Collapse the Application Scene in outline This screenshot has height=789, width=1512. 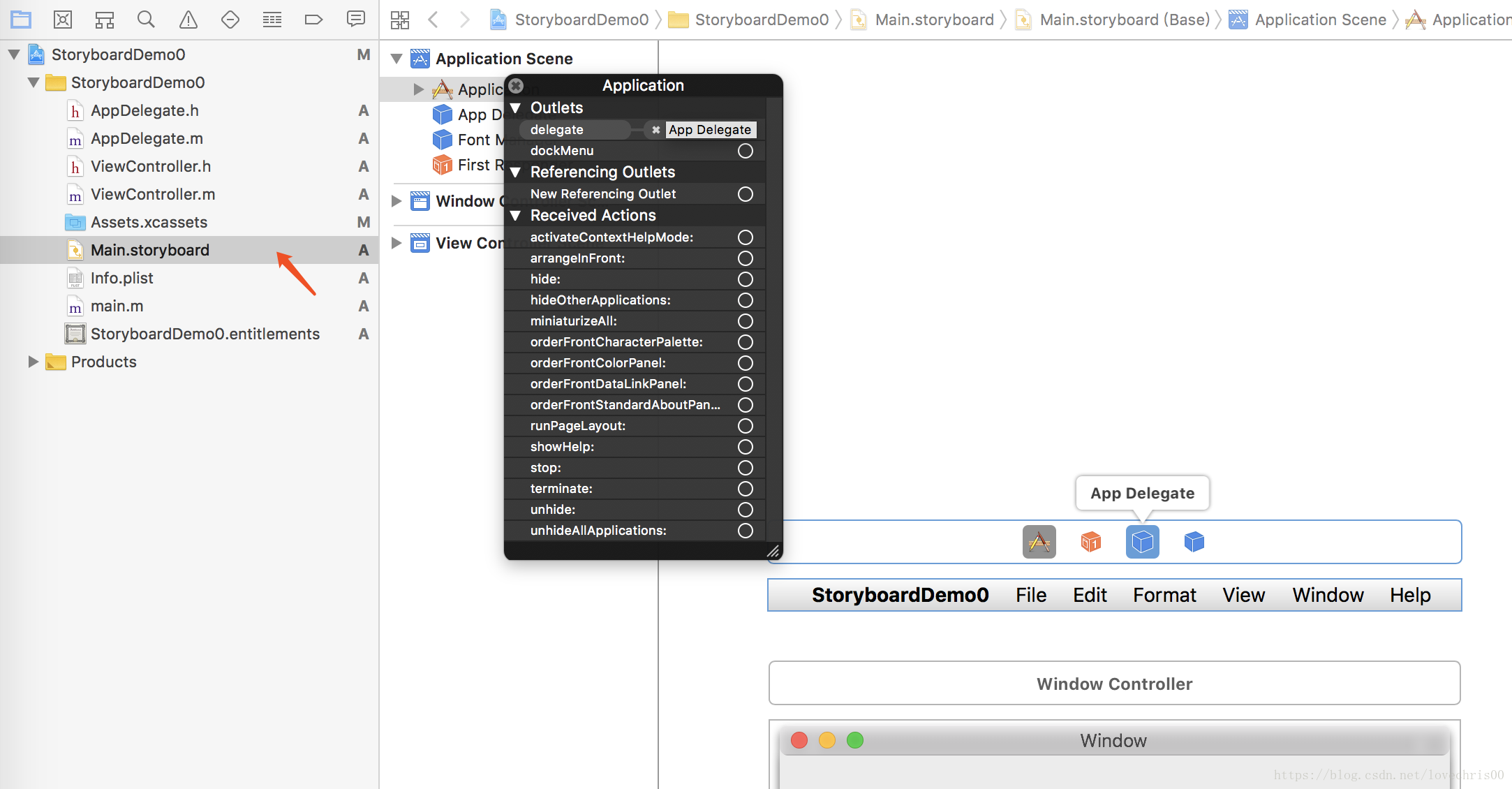396,59
